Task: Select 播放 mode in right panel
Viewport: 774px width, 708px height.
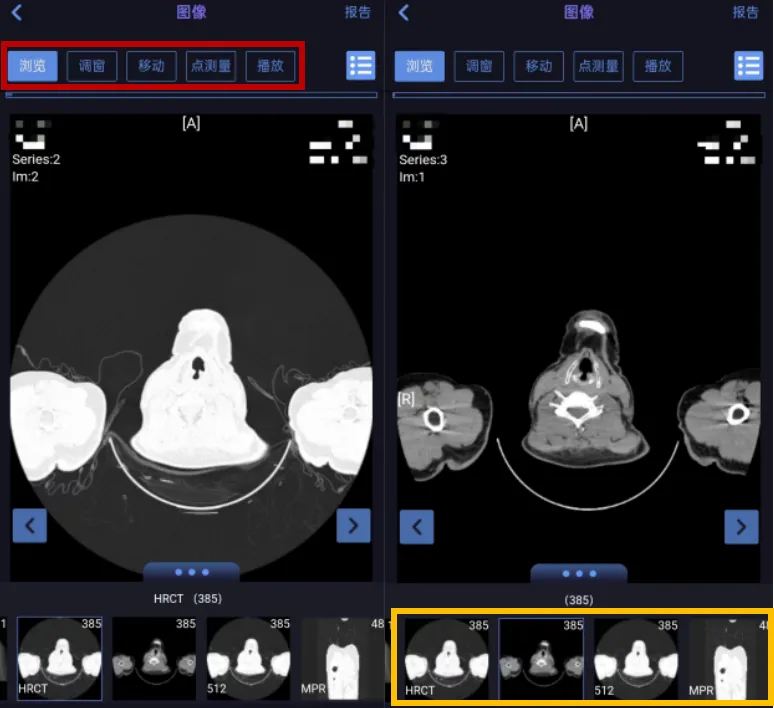Action: (x=658, y=66)
